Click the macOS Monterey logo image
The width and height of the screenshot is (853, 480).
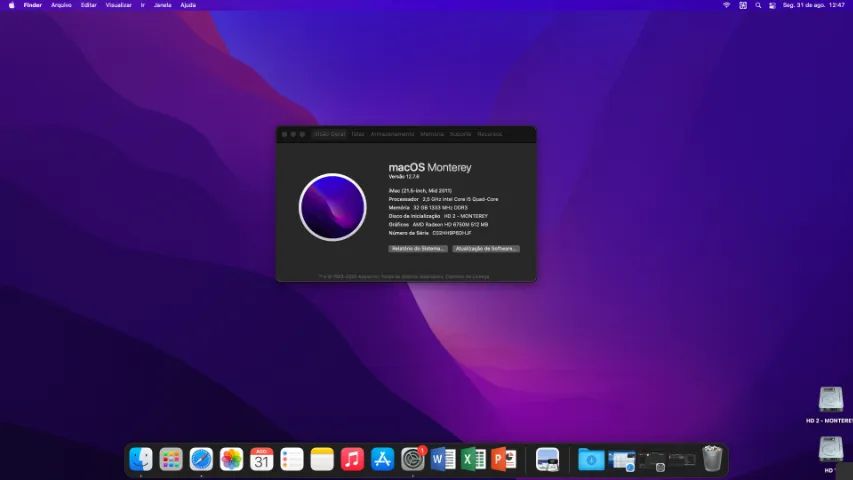332,207
